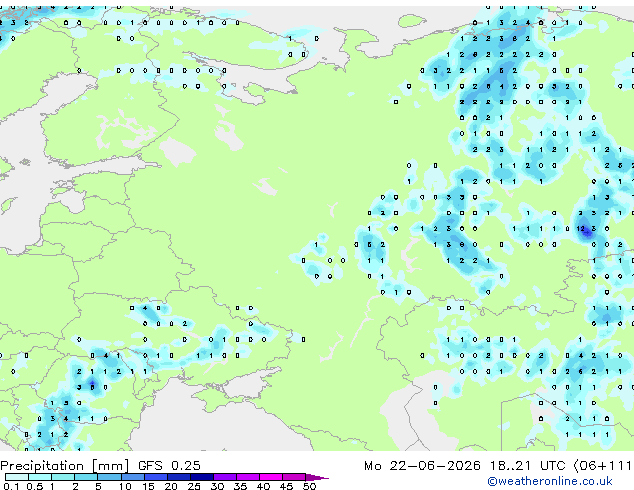Click the '12' precipitation value on the map

point(581,229)
